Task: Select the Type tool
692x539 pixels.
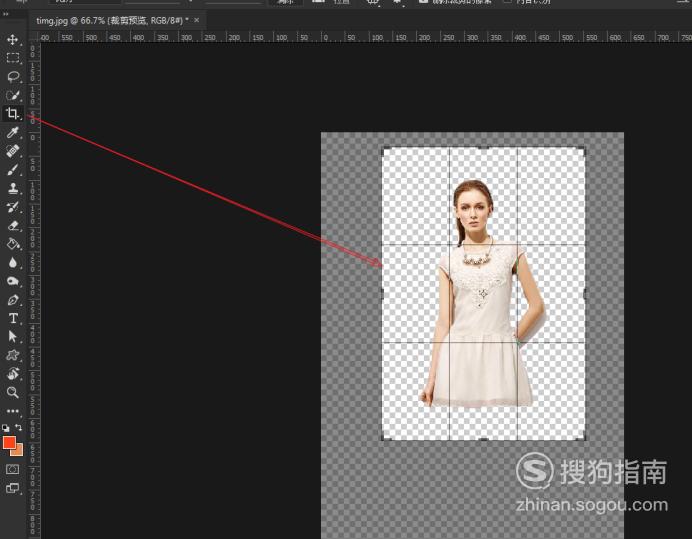Action: point(13,318)
